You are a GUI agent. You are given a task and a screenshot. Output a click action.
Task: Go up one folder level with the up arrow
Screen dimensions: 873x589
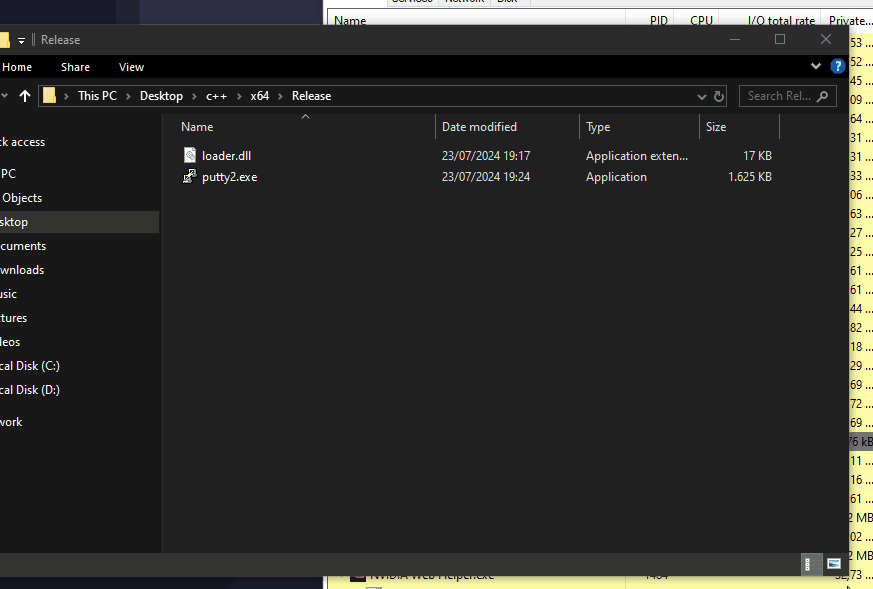click(22, 96)
